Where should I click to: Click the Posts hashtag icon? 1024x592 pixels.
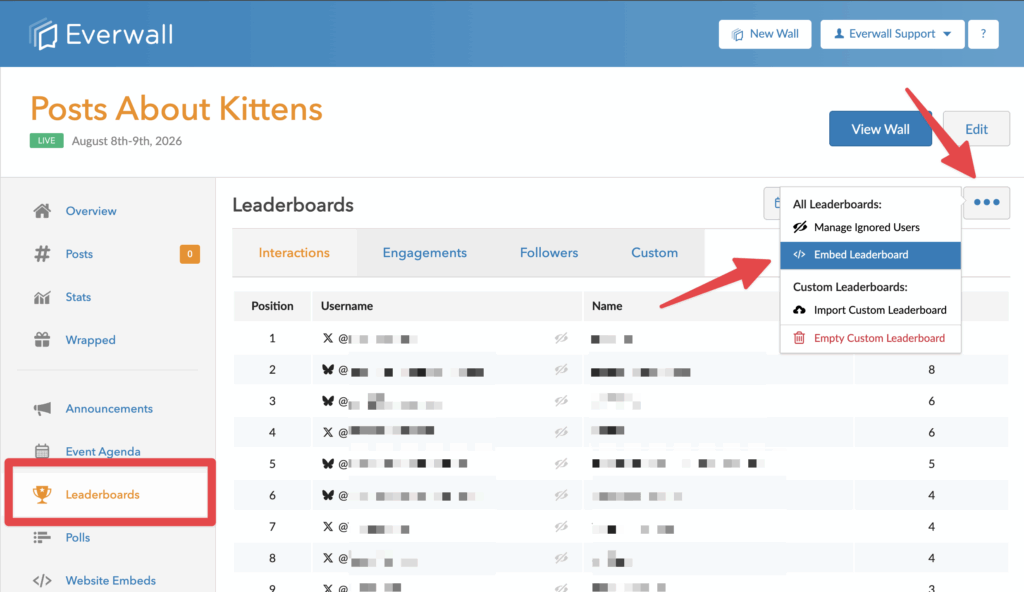click(42, 254)
